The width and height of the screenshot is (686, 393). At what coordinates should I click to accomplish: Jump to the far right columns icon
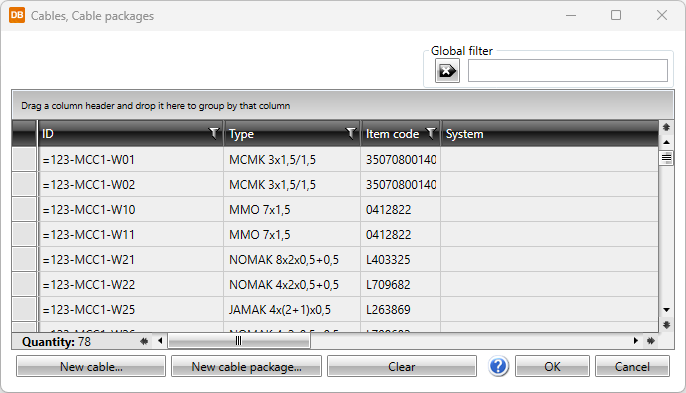pos(651,341)
